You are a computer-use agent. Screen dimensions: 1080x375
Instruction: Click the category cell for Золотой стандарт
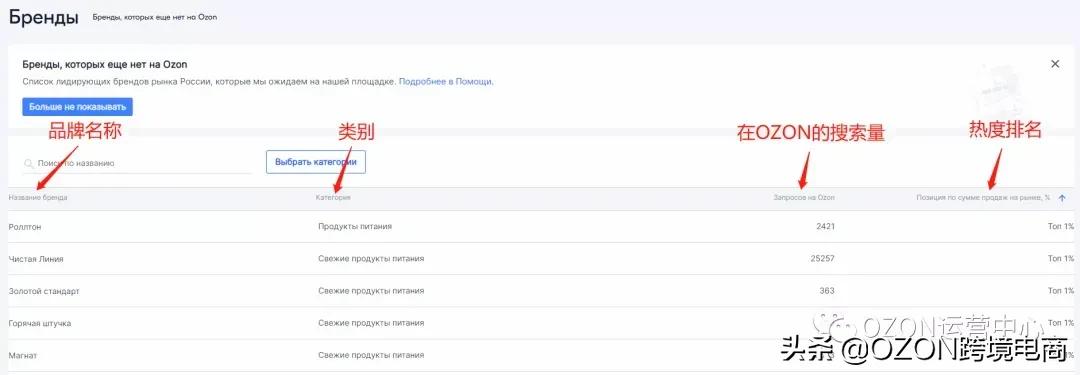pos(371,291)
